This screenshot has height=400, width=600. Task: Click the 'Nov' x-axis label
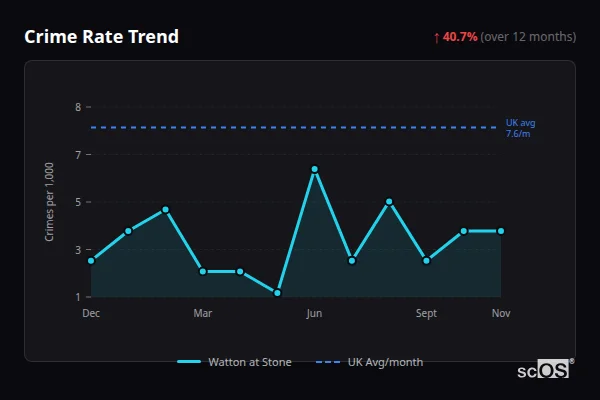click(501, 313)
